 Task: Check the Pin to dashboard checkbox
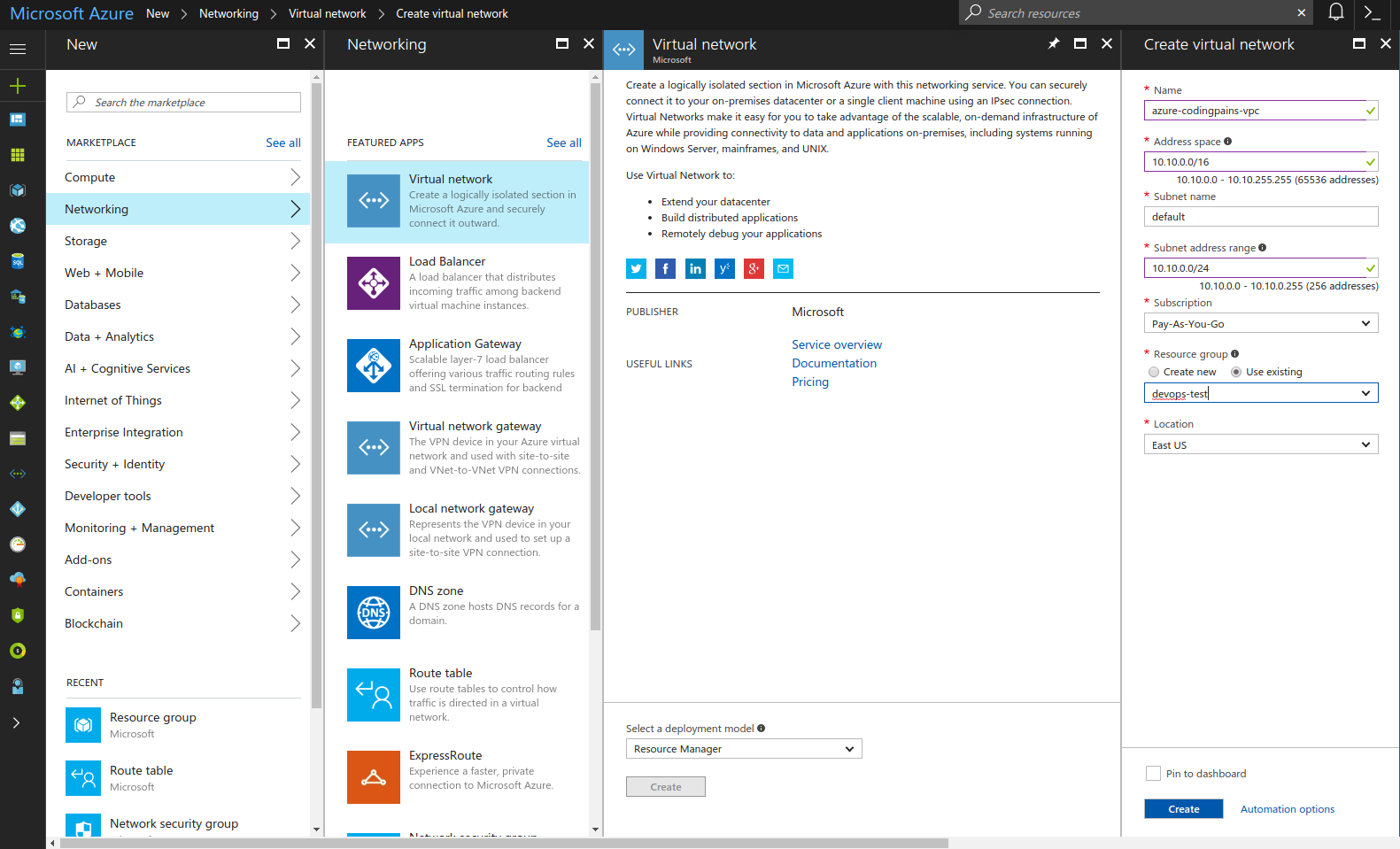1153,774
